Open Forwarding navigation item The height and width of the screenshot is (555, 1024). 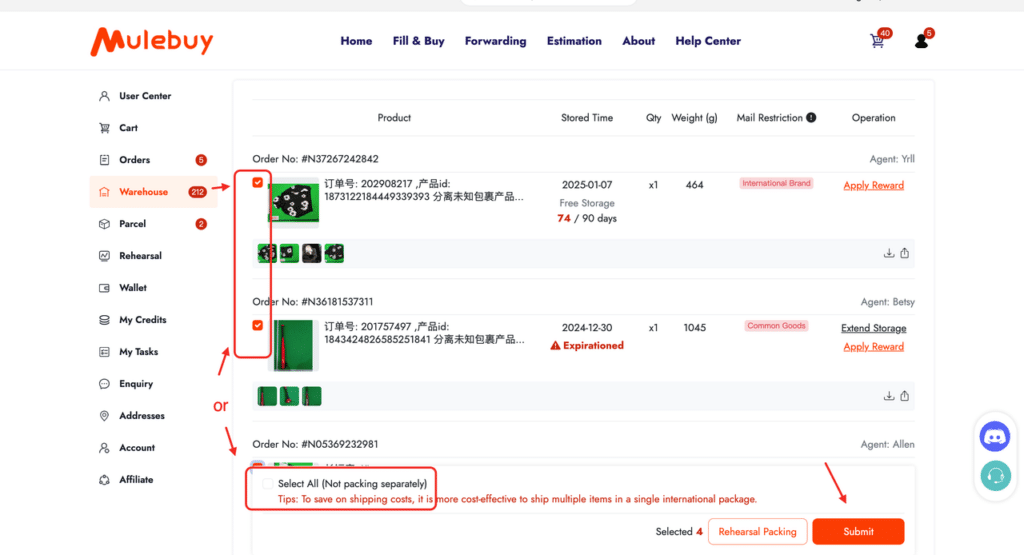[x=496, y=41]
